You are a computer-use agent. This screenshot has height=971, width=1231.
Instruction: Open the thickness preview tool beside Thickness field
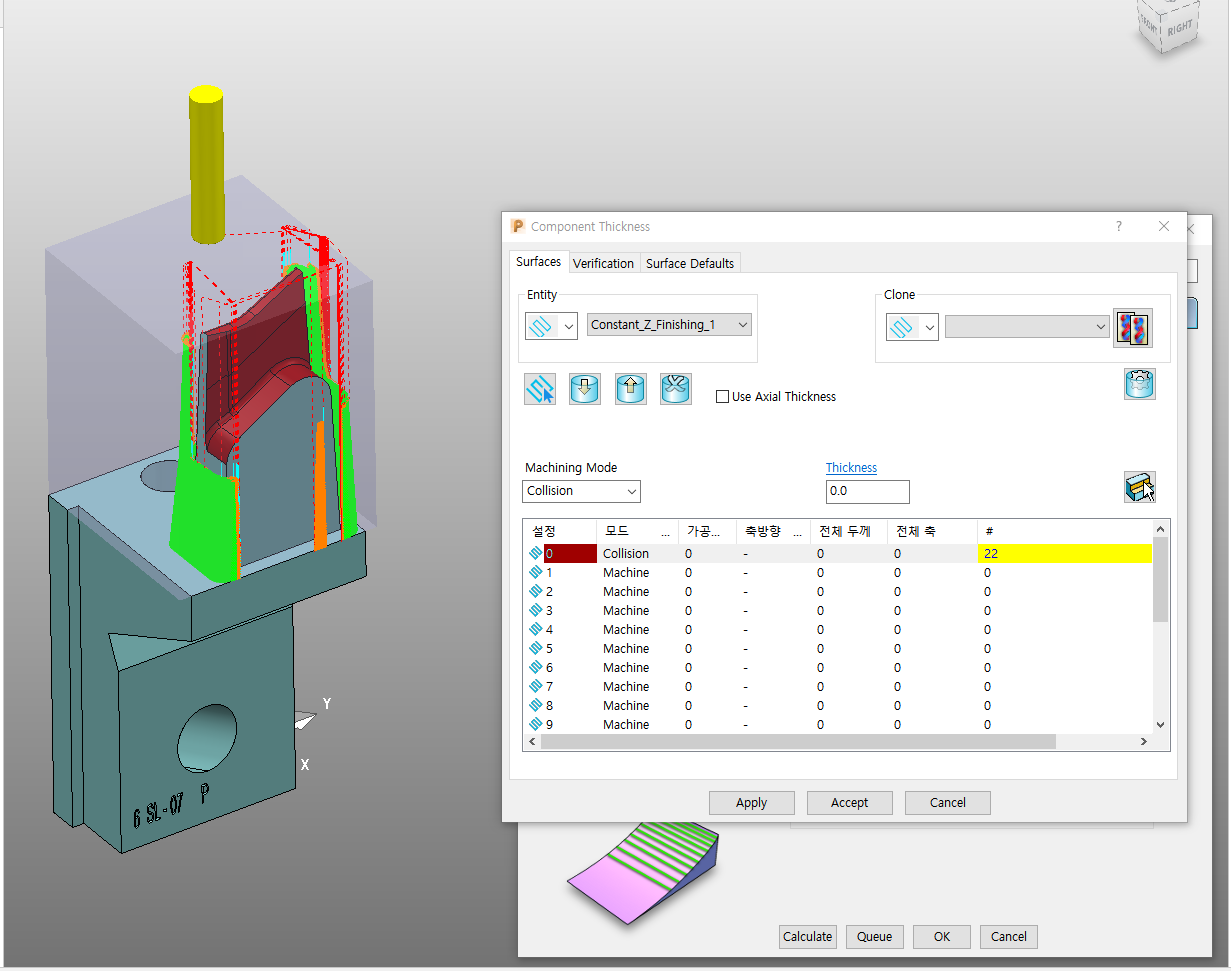(x=1140, y=485)
